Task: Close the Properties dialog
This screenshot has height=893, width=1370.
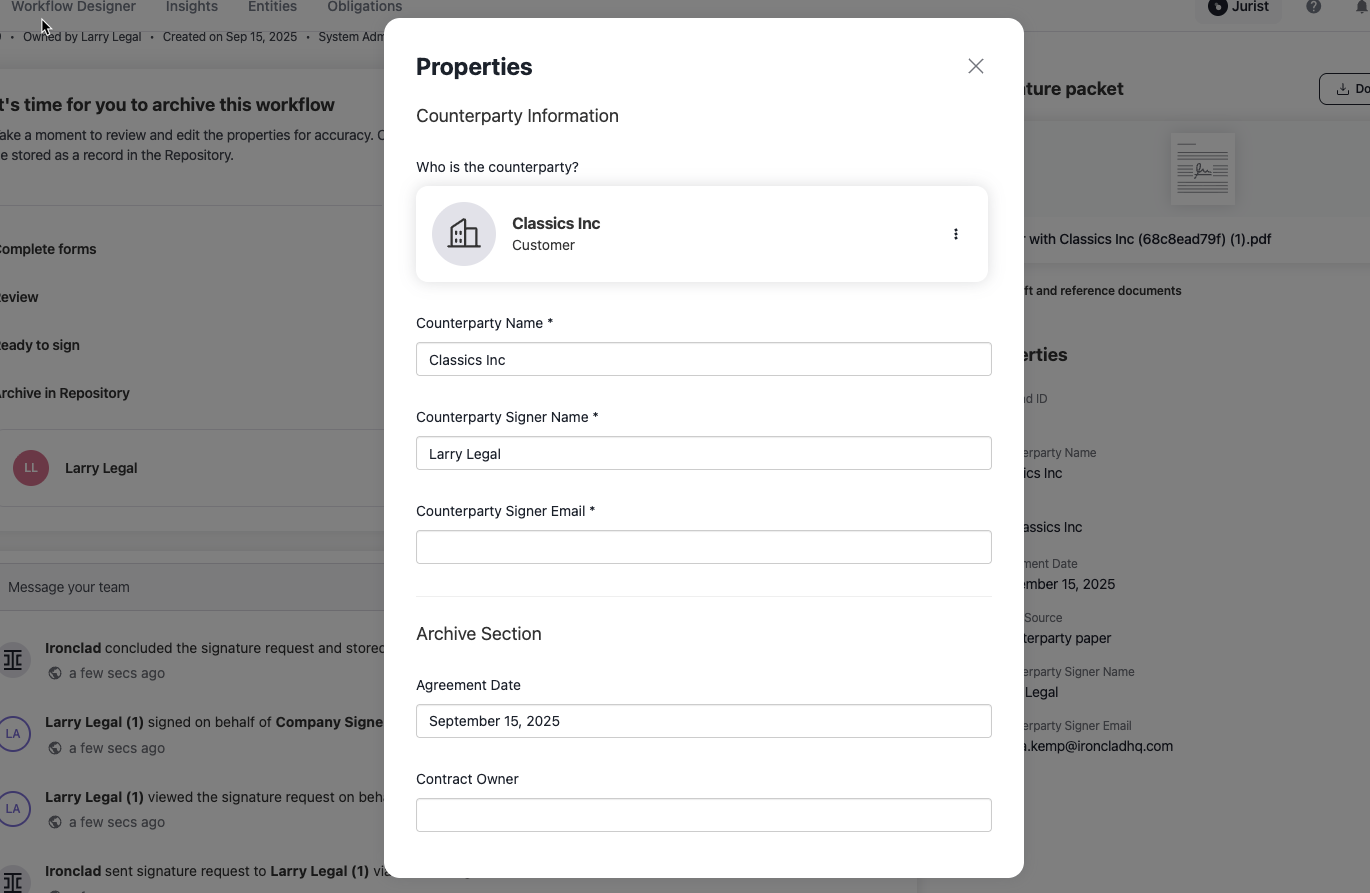Action: tap(975, 65)
